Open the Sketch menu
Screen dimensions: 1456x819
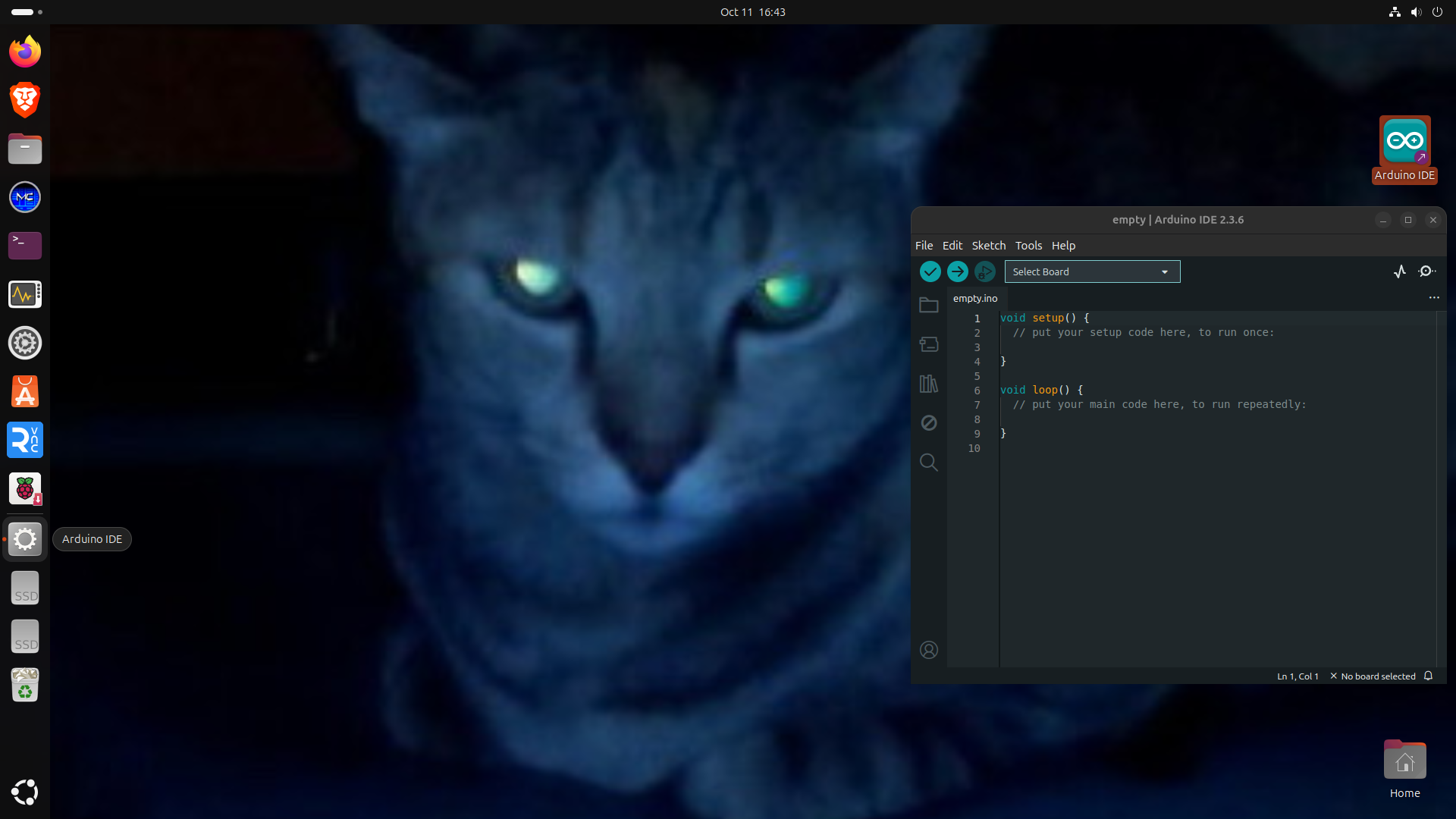point(988,246)
